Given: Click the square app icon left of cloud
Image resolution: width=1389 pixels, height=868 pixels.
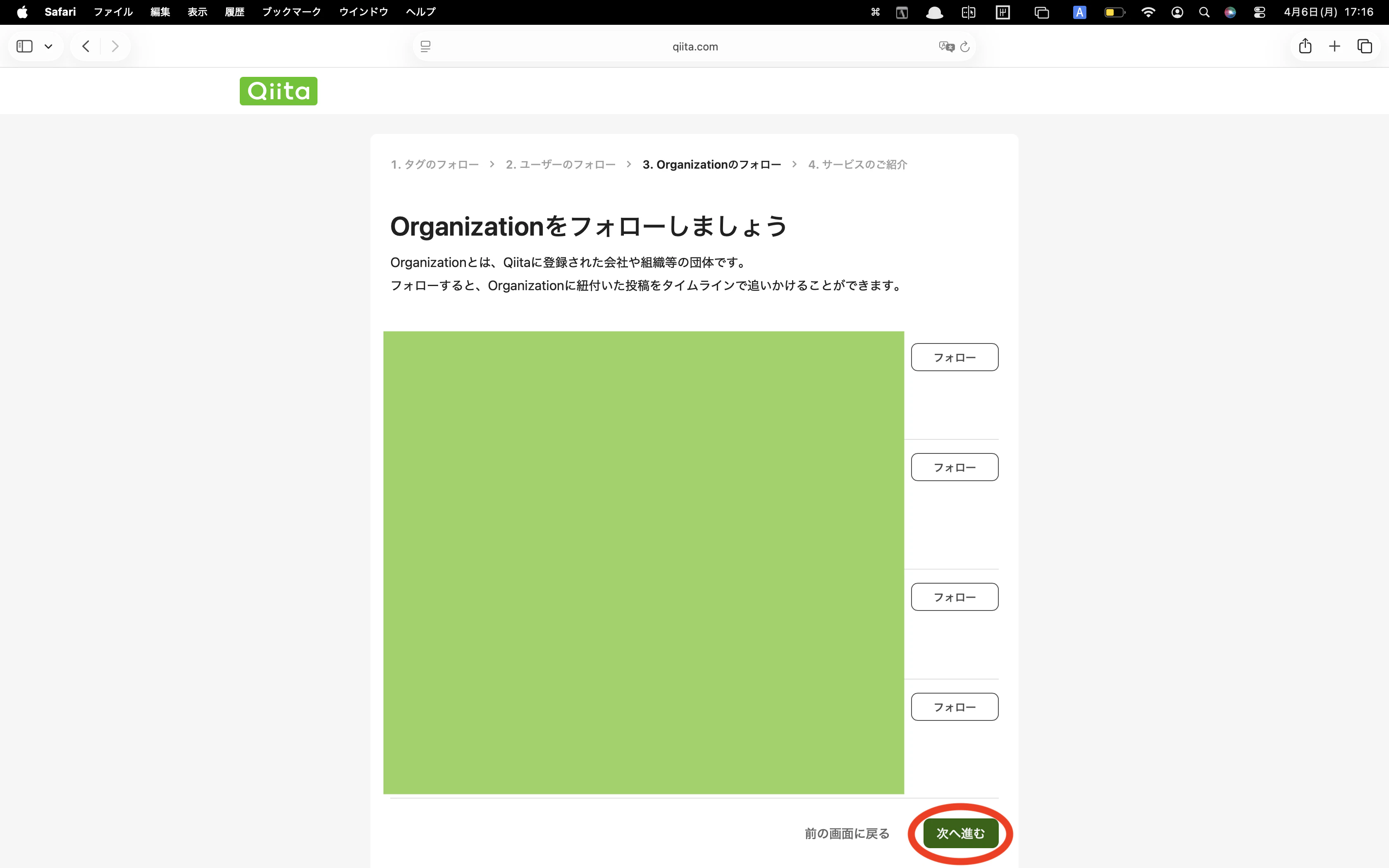Looking at the screenshot, I should click(x=902, y=12).
